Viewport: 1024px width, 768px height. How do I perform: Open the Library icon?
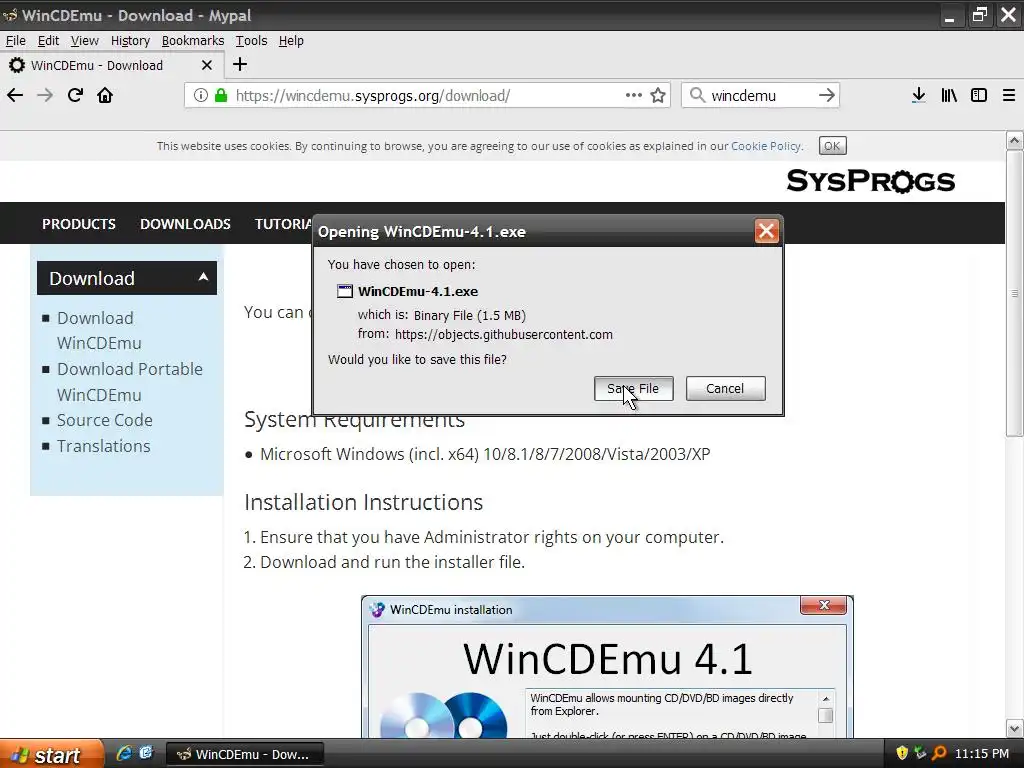tap(949, 95)
